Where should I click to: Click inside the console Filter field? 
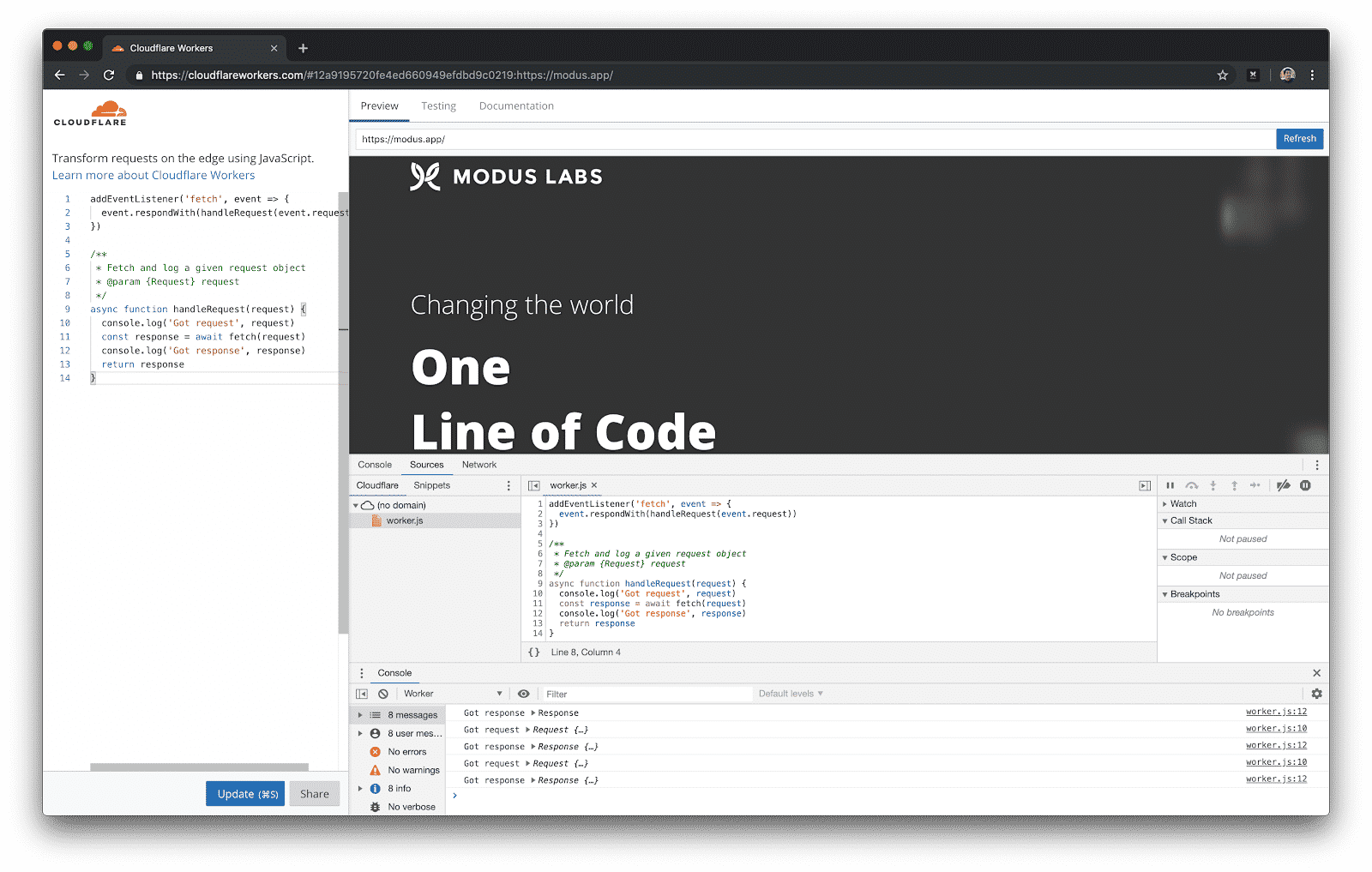643,694
